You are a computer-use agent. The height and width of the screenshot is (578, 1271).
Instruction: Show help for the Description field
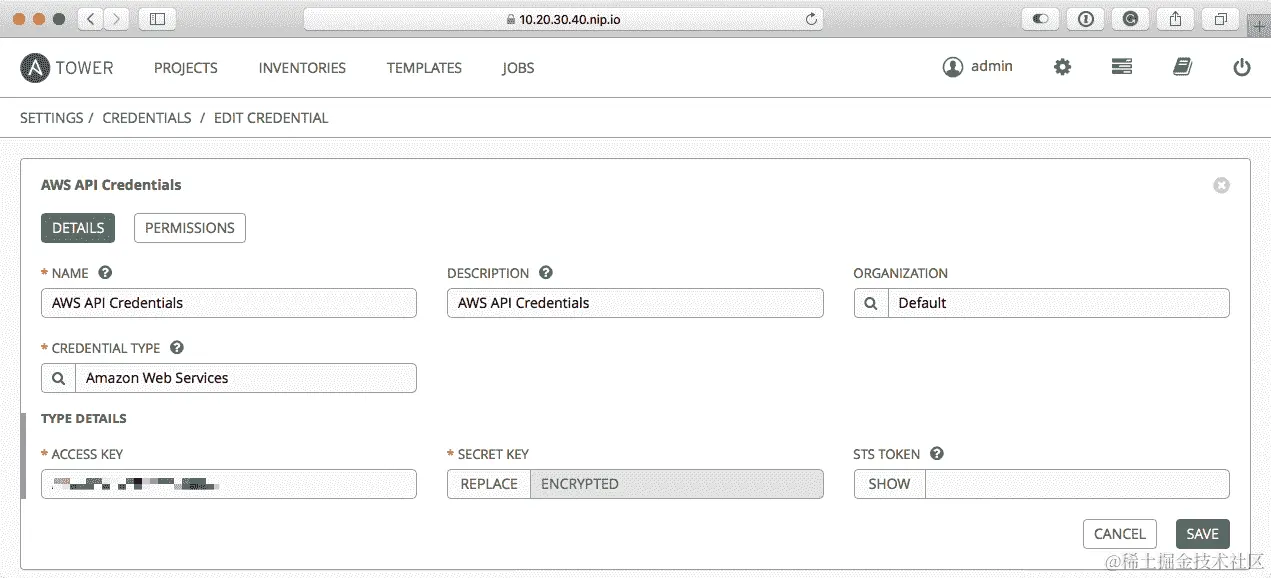pos(546,272)
